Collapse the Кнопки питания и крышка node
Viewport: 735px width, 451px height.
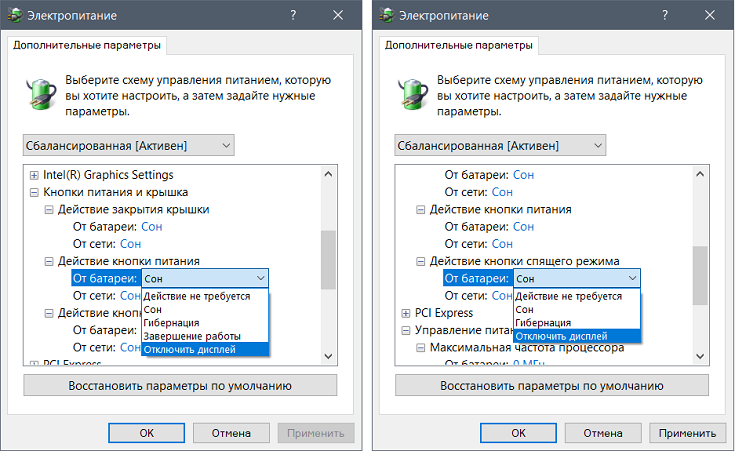coord(34,192)
